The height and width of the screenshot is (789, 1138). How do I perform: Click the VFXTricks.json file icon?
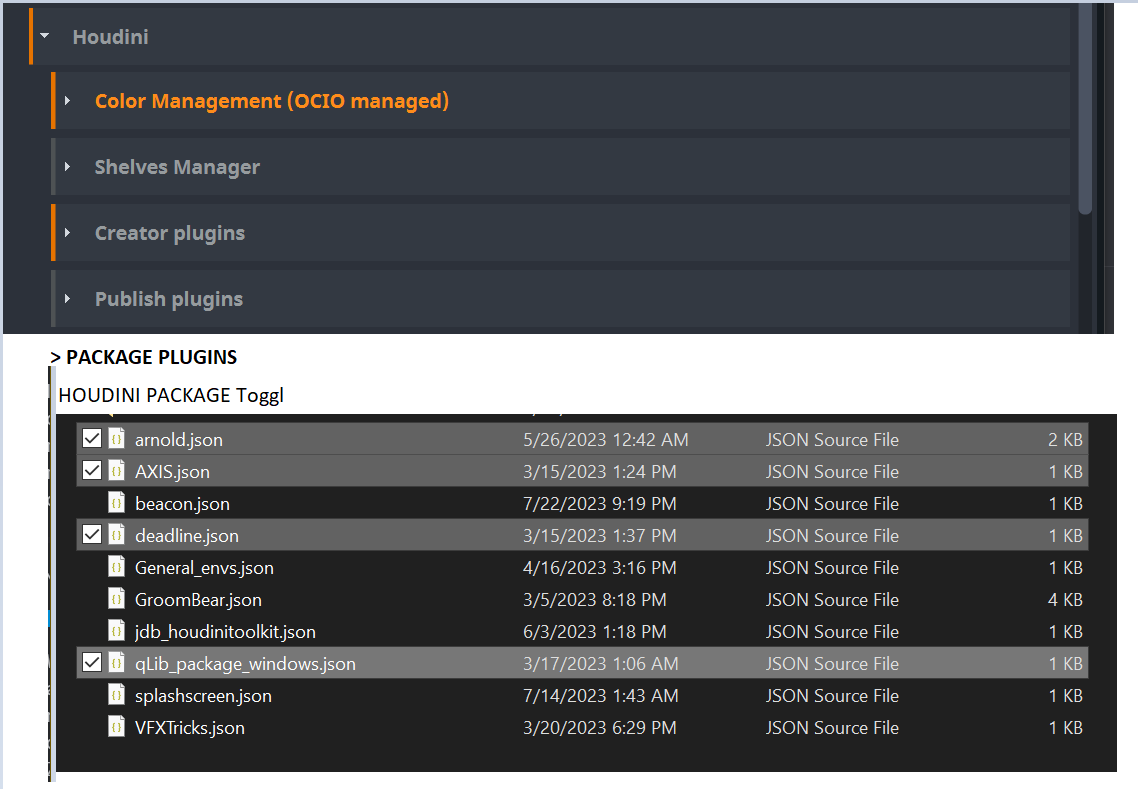coord(117,727)
